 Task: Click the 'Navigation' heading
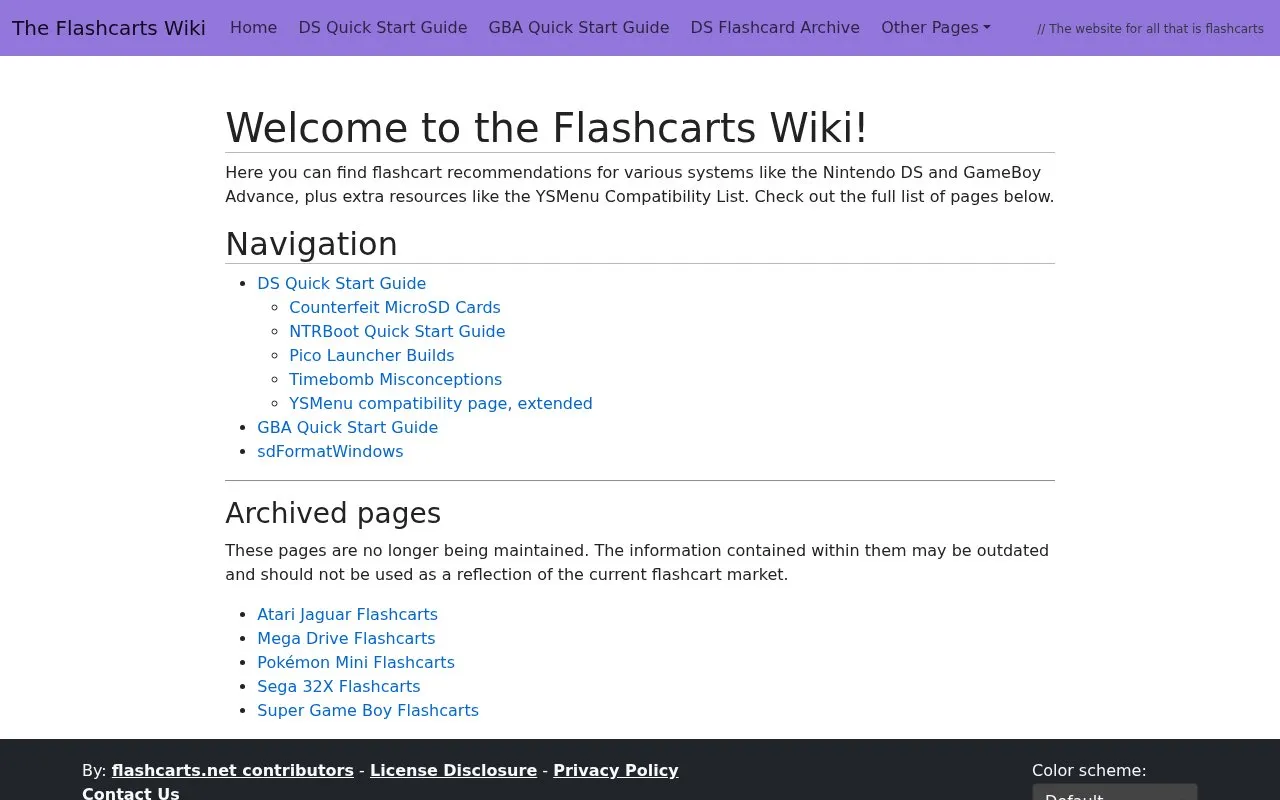tap(311, 244)
